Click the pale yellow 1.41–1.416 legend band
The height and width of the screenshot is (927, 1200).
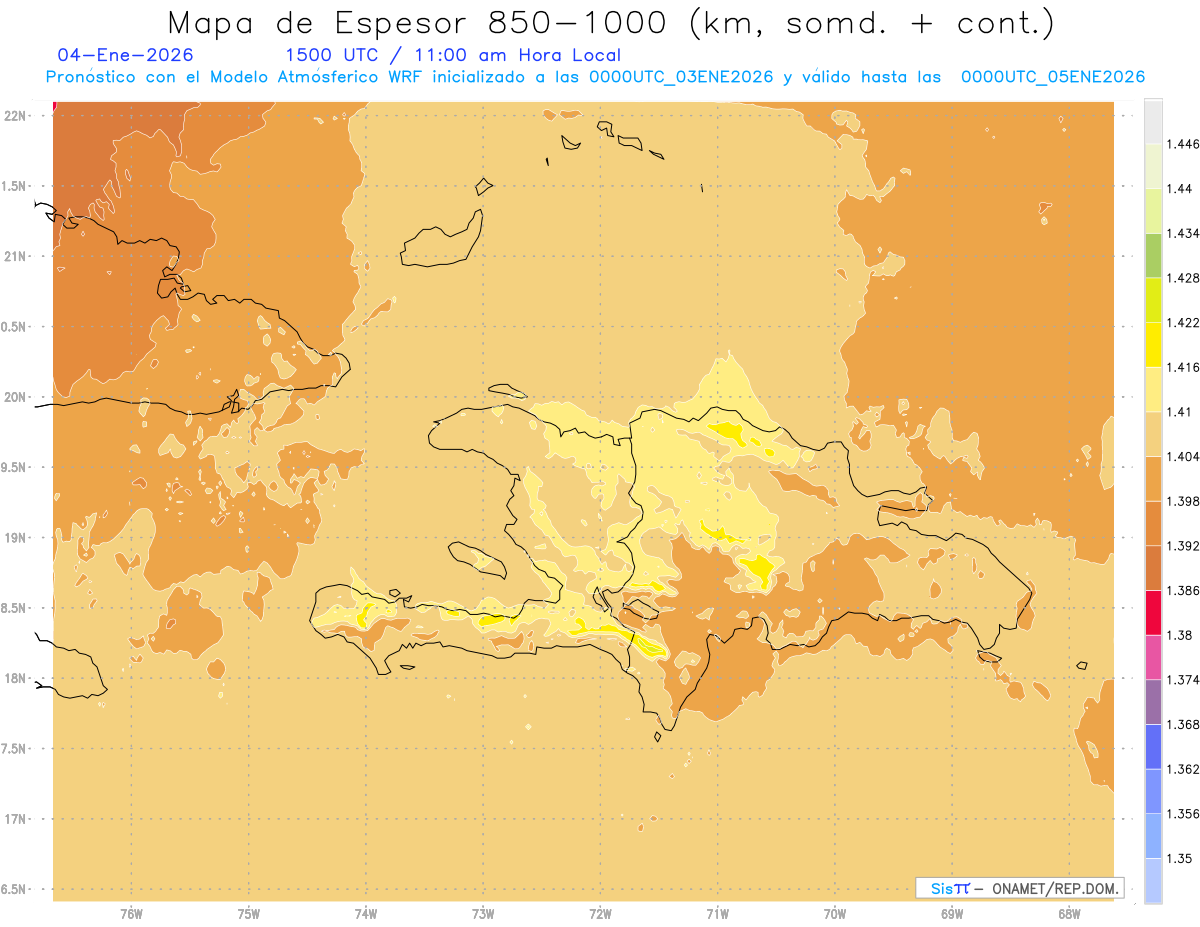(1153, 389)
